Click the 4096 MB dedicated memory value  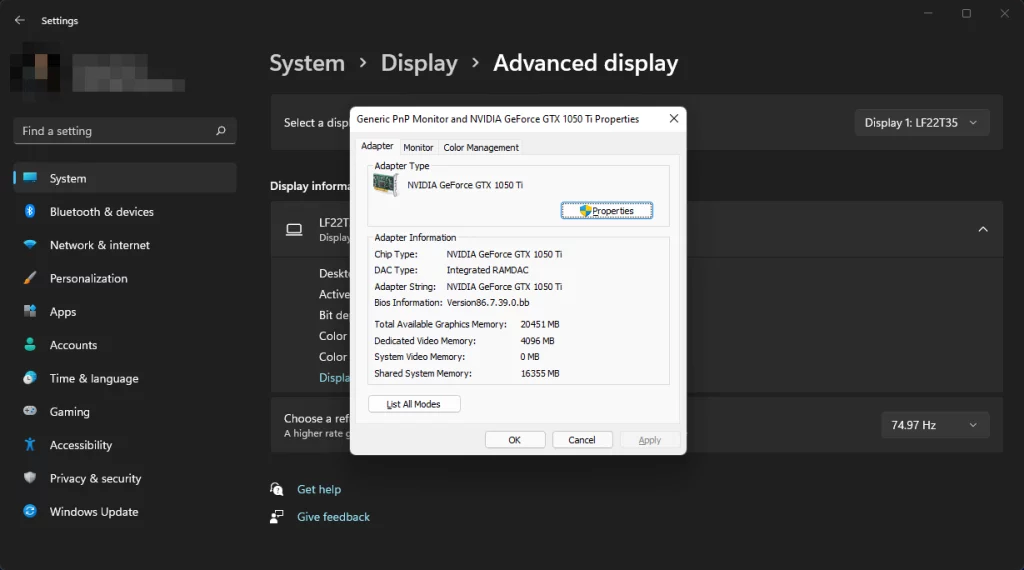(537, 341)
